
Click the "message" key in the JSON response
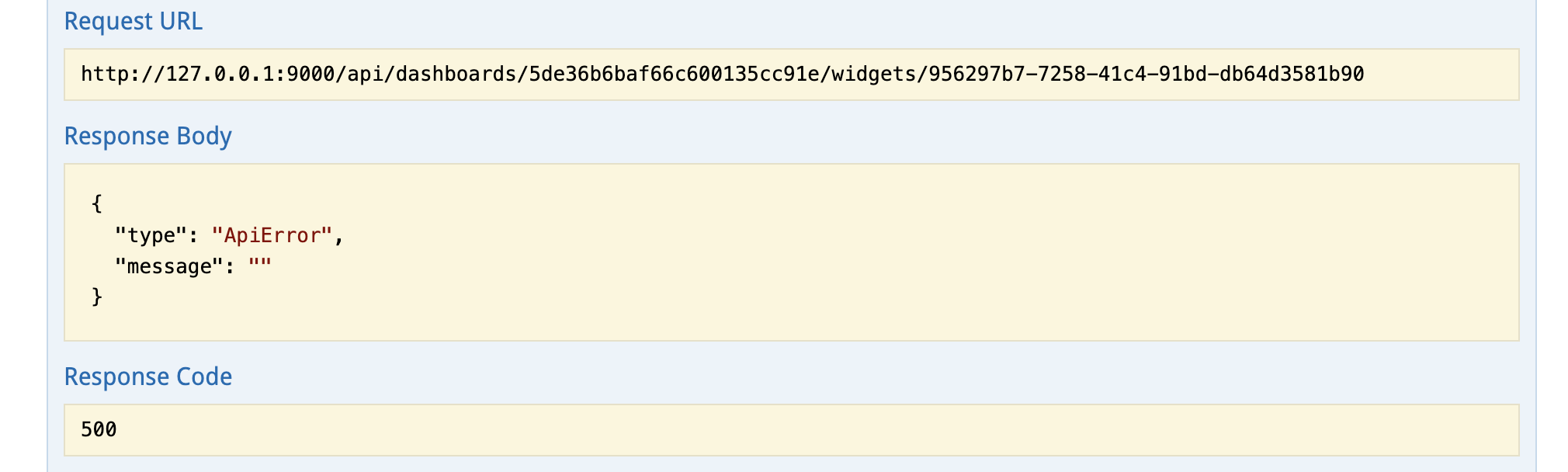[172, 265]
